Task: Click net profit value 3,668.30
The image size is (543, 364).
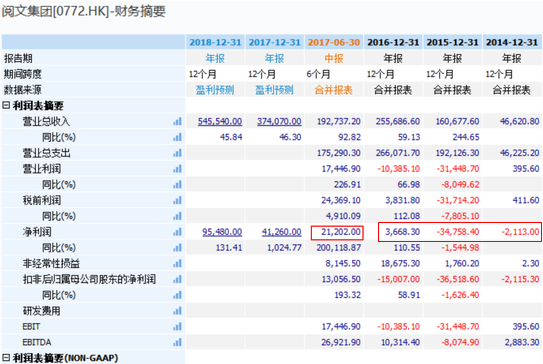Action: pos(402,232)
